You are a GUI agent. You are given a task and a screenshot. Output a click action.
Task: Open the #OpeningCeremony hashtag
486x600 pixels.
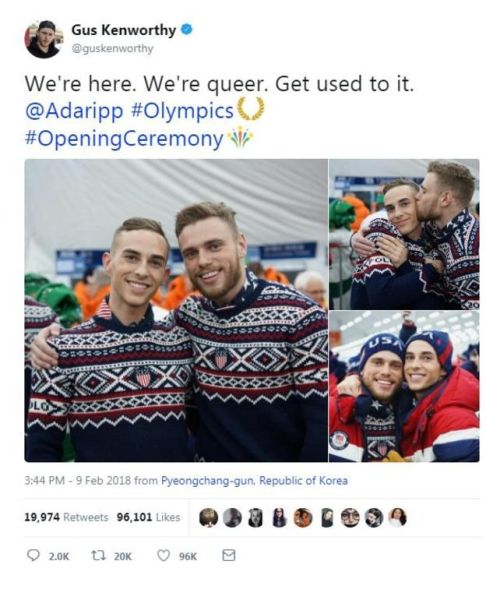[x=124, y=139]
